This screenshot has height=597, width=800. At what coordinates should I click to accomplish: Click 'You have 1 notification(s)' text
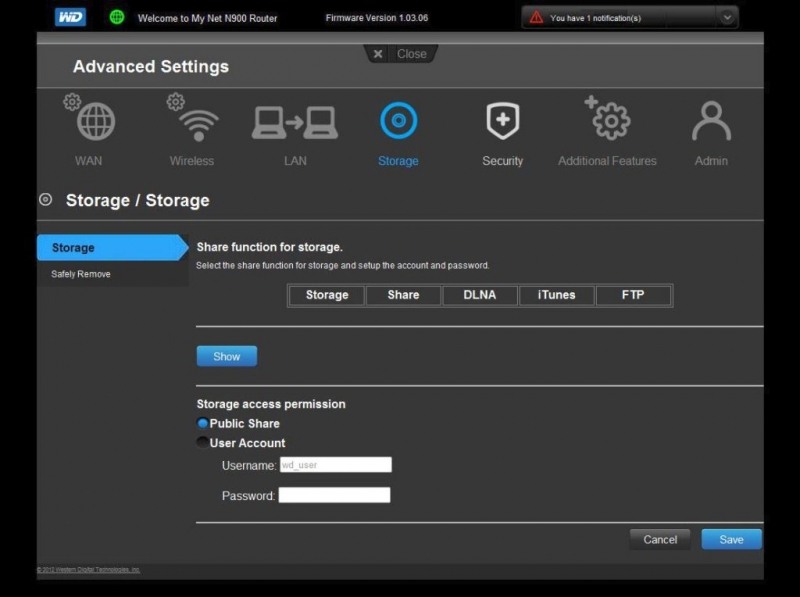[x=595, y=18]
